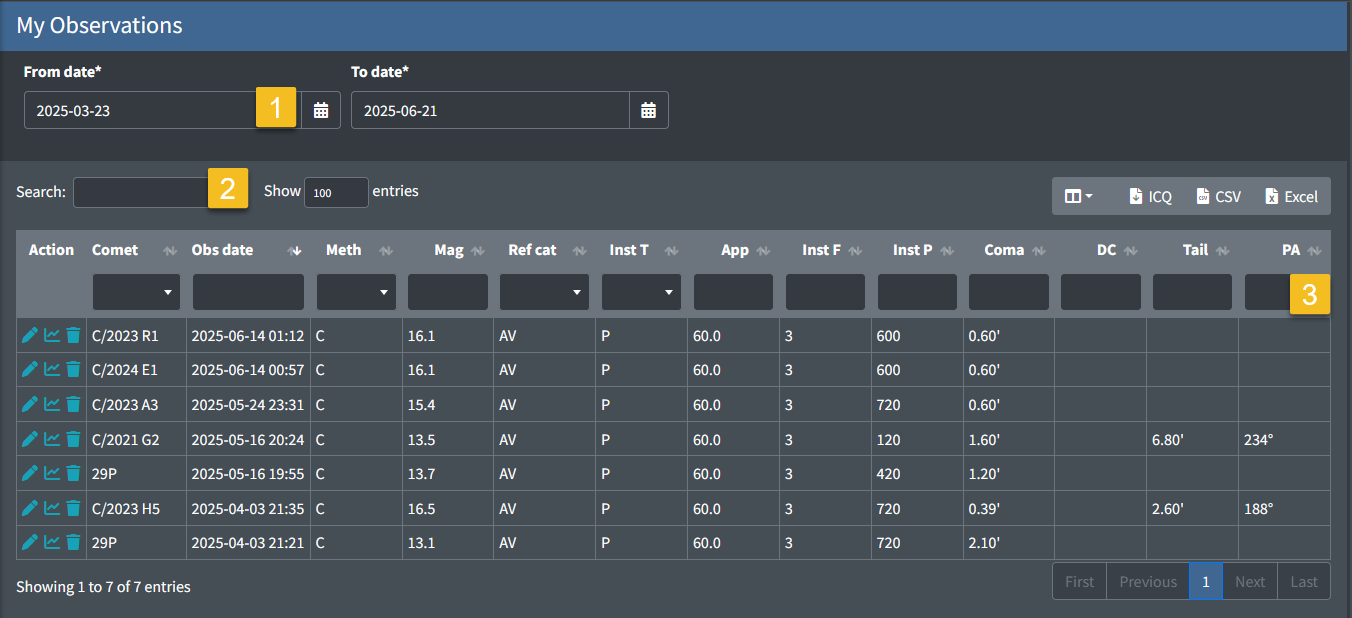Show chart for C/2021 G2
Viewport: 1352px width, 618px height.
52,439
